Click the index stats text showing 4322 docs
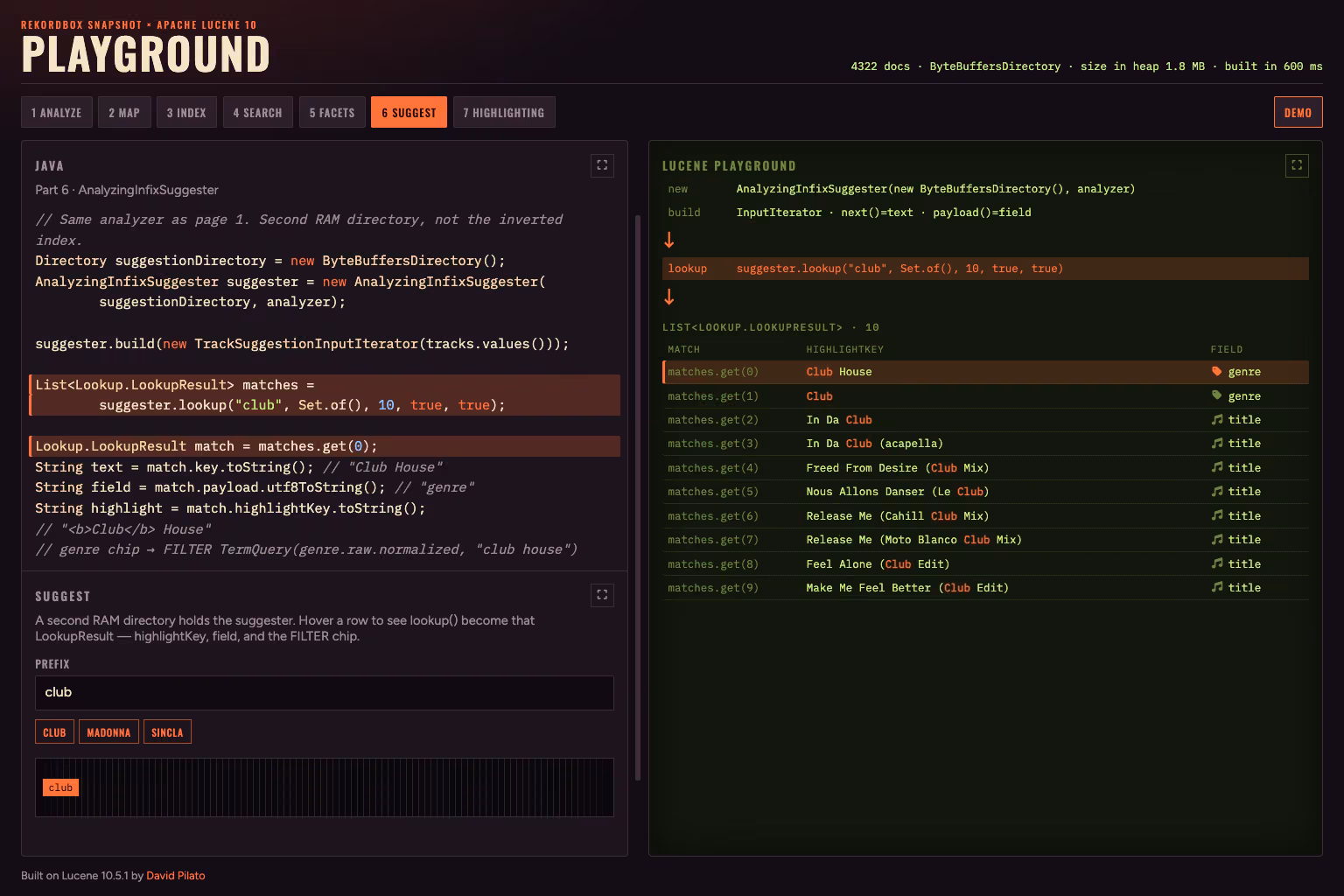The image size is (1344, 896). click(1087, 66)
